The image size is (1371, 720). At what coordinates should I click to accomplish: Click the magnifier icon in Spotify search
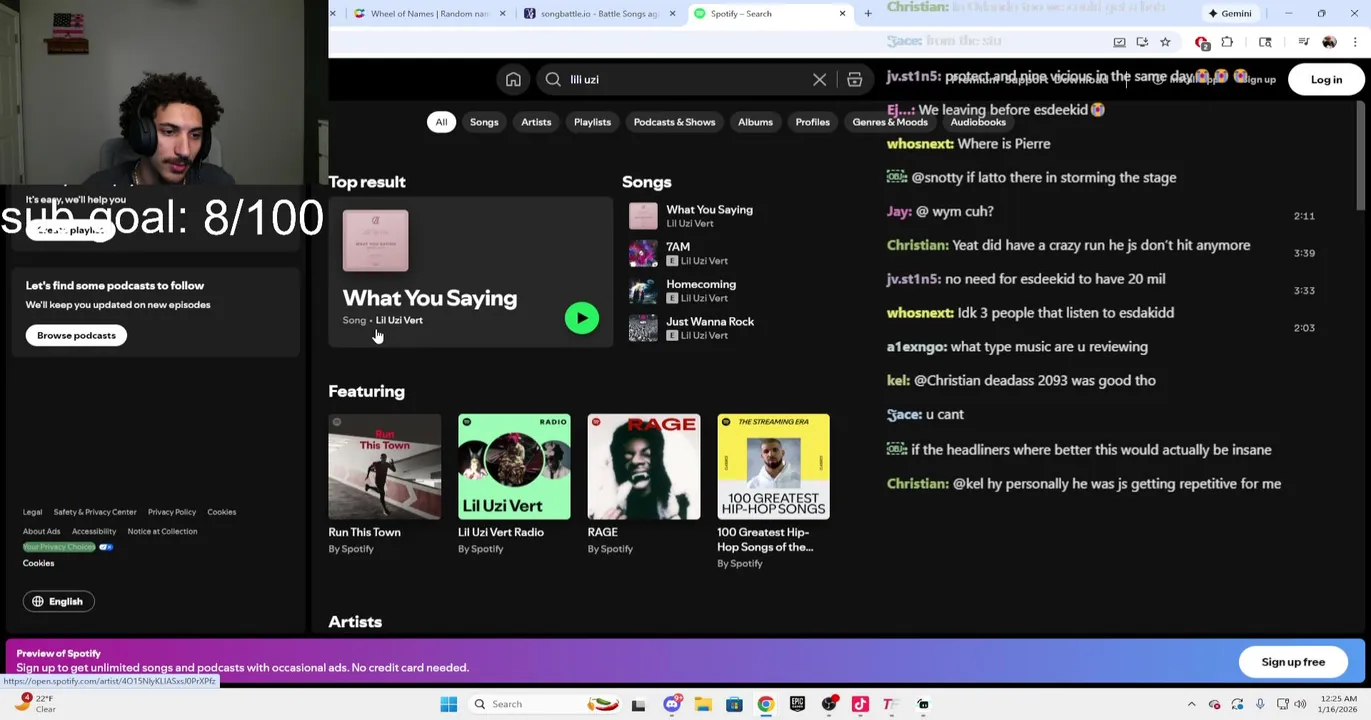coord(553,80)
